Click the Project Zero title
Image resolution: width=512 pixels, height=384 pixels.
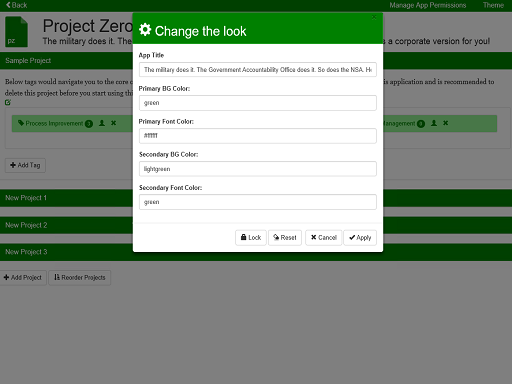(88, 26)
